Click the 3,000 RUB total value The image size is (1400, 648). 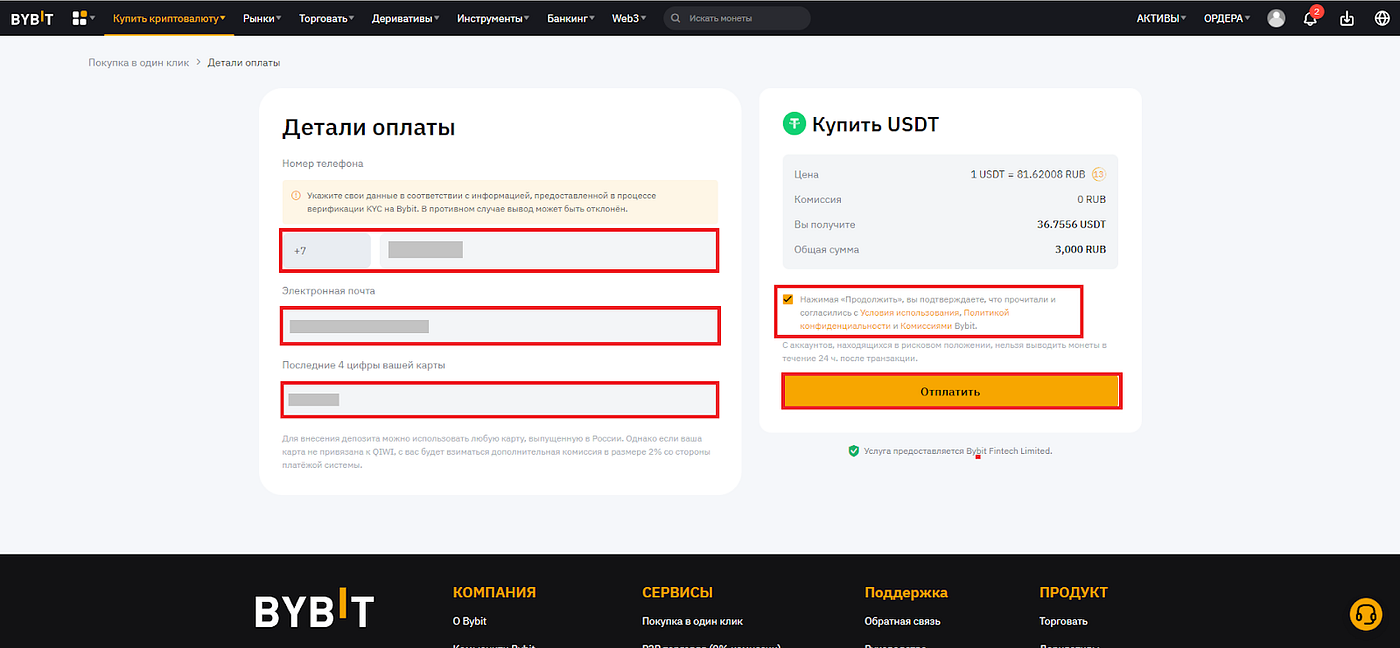[x=1080, y=249]
